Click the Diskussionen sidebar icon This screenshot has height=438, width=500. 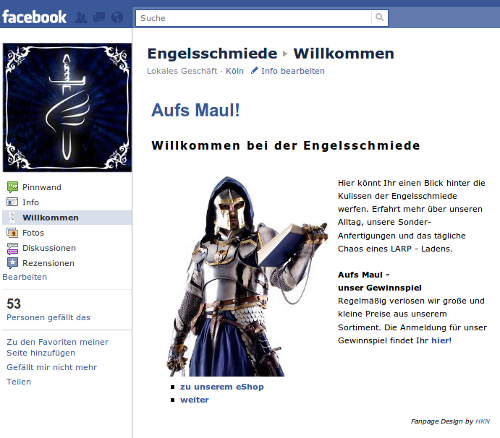[12, 248]
